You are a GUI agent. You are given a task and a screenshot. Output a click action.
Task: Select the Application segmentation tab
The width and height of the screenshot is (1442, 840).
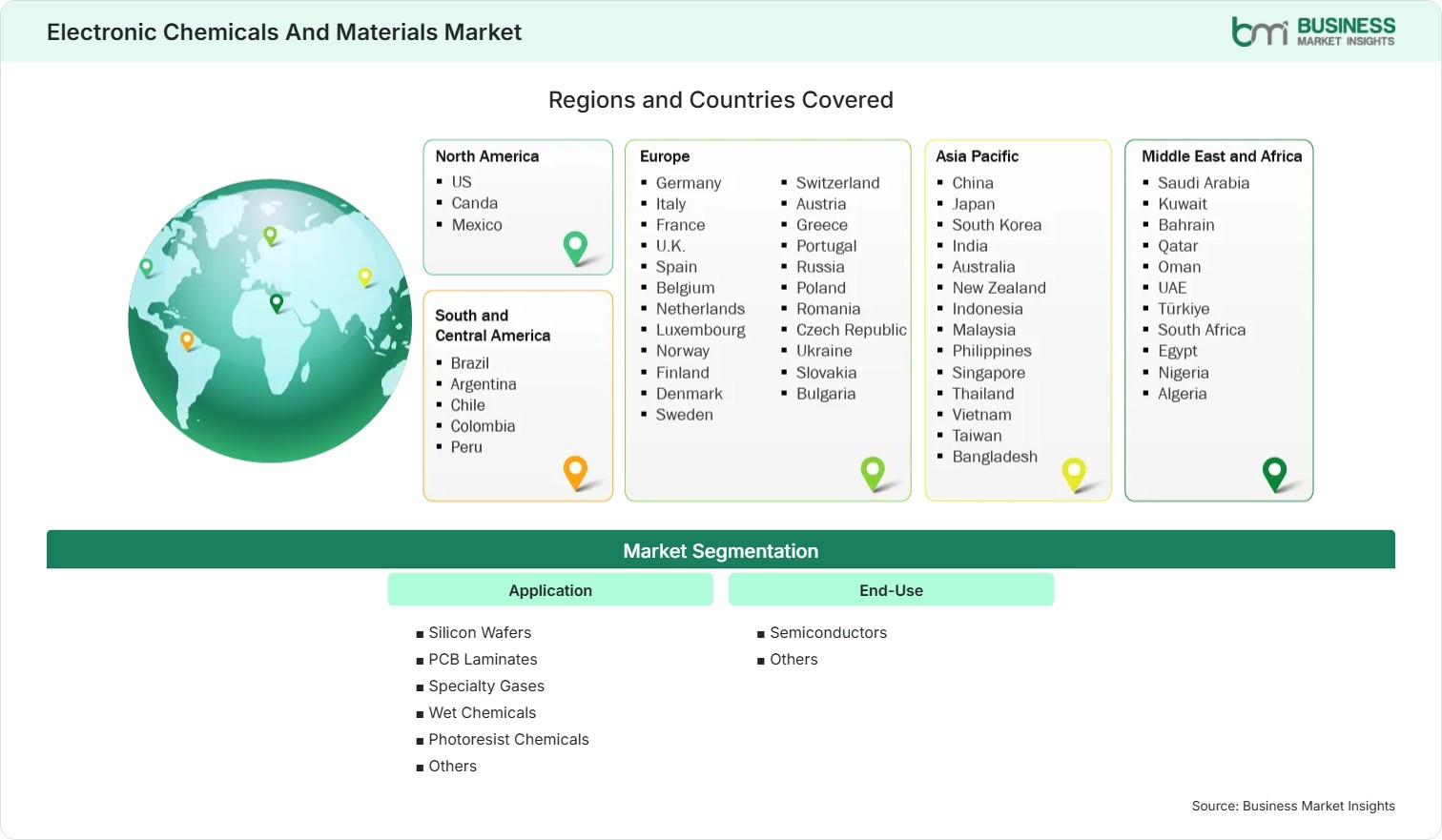pos(550,590)
